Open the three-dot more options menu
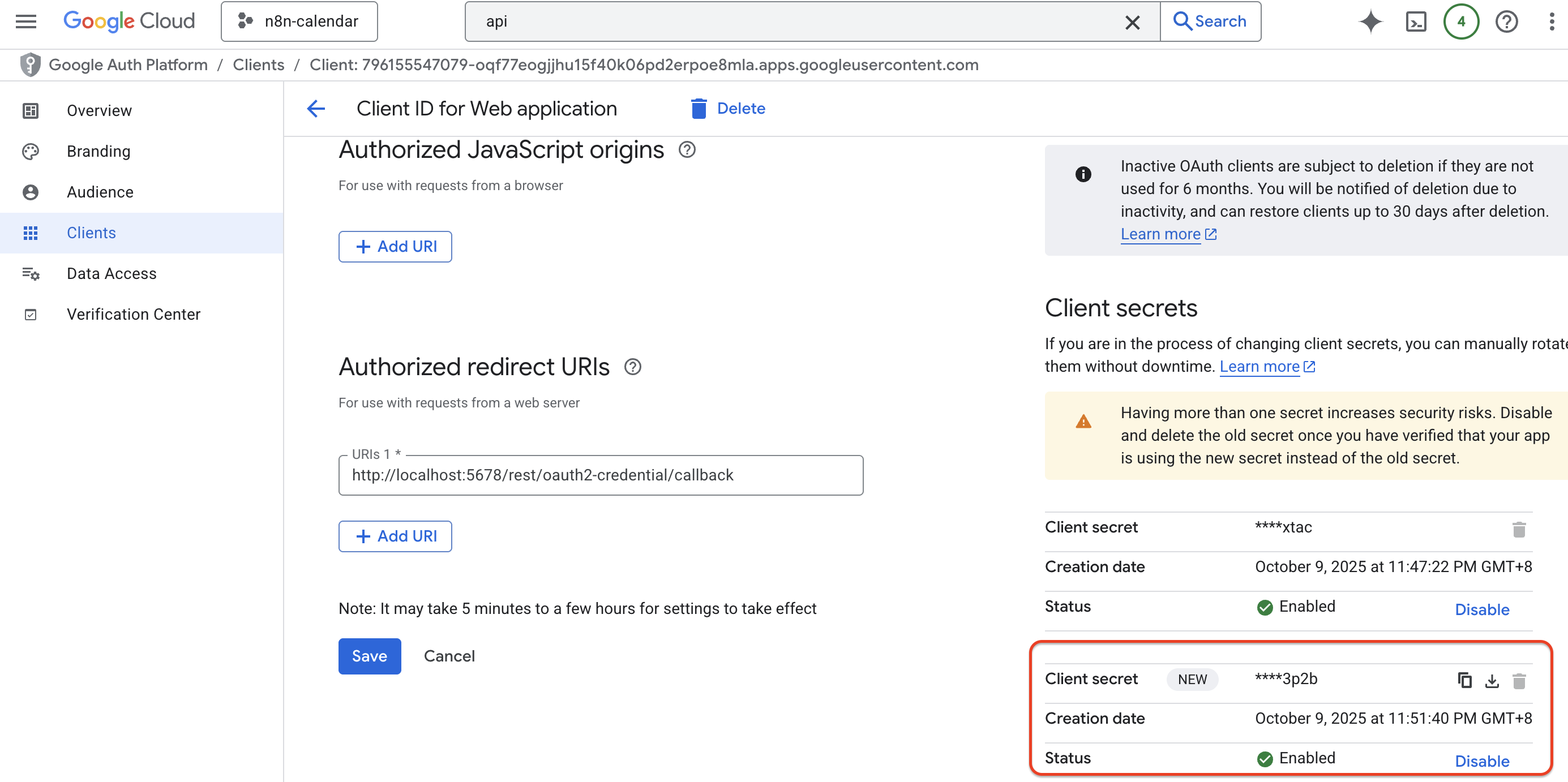1568x782 pixels. 1551,22
